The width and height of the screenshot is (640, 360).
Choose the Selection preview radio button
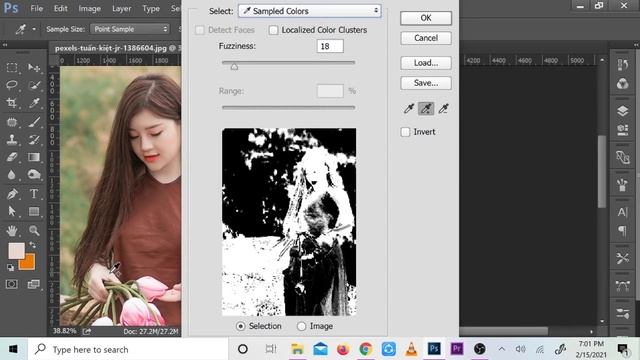point(241,326)
